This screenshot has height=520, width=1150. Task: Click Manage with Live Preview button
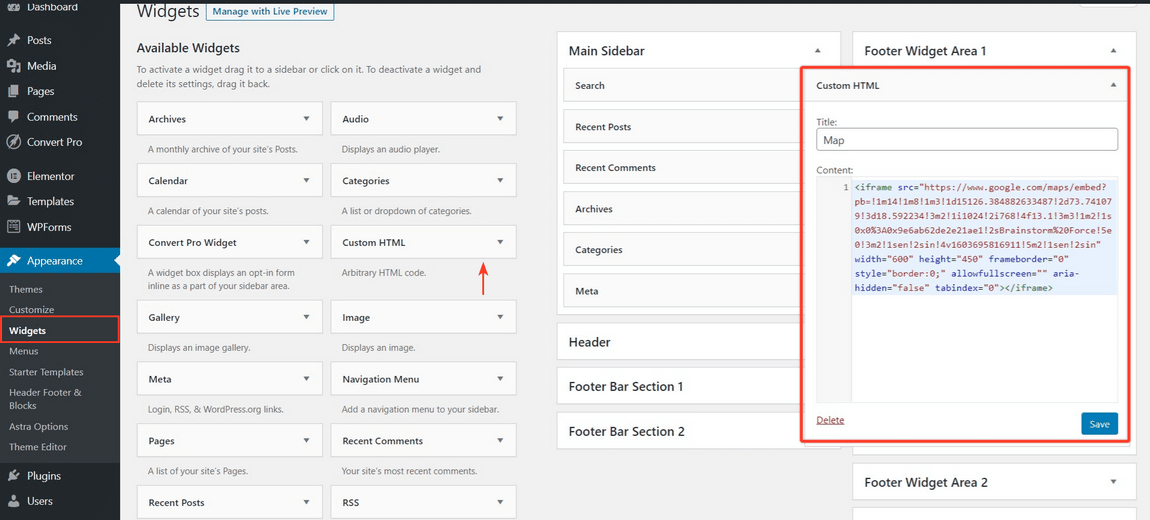click(270, 12)
